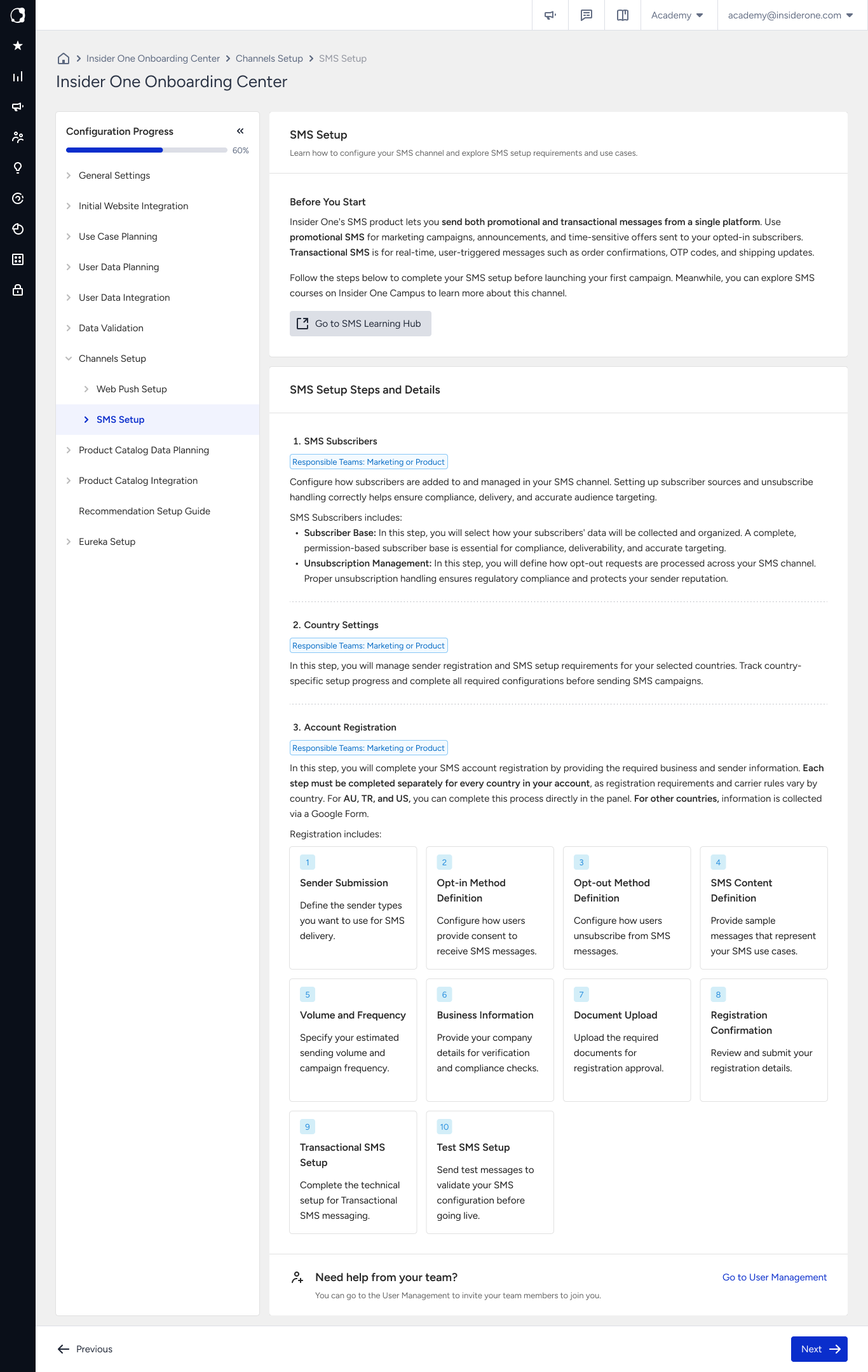Select the Sender Submission card
This screenshot has height=1372, width=868.
[x=353, y=908]
